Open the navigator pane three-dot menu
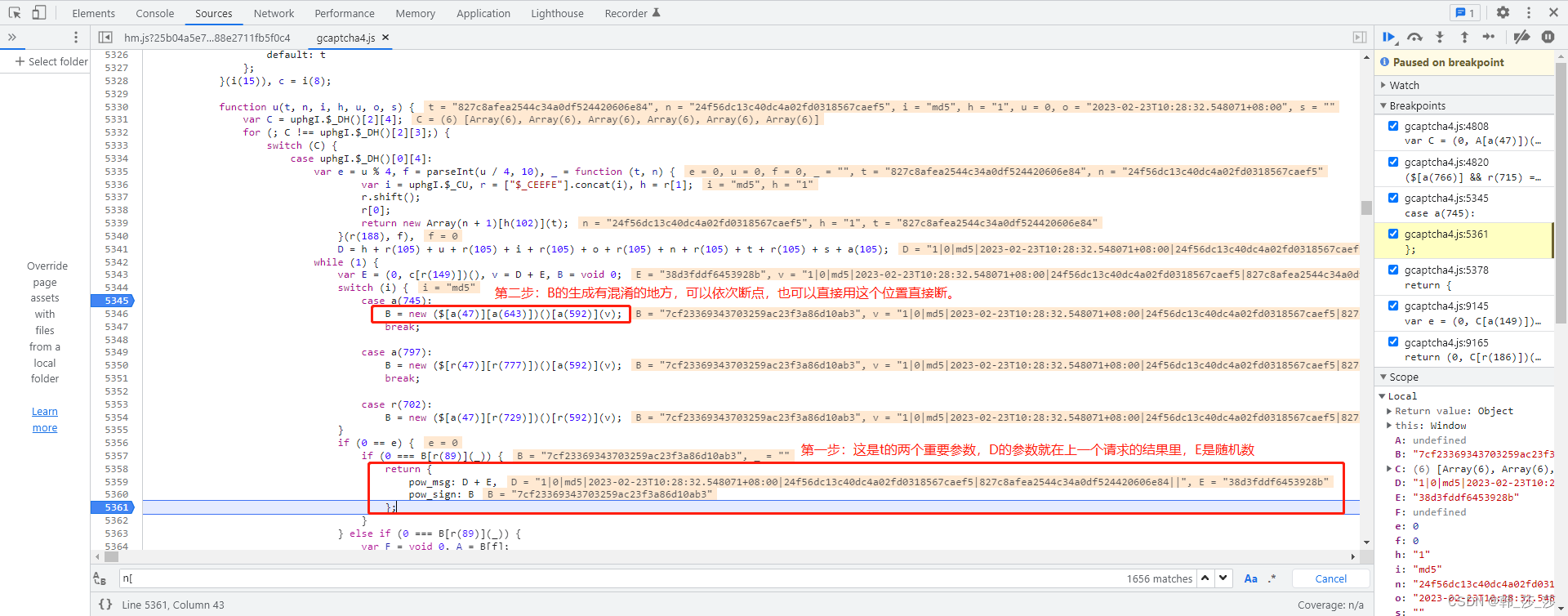The image size is (1568, 616). click(x=76, y=37)
